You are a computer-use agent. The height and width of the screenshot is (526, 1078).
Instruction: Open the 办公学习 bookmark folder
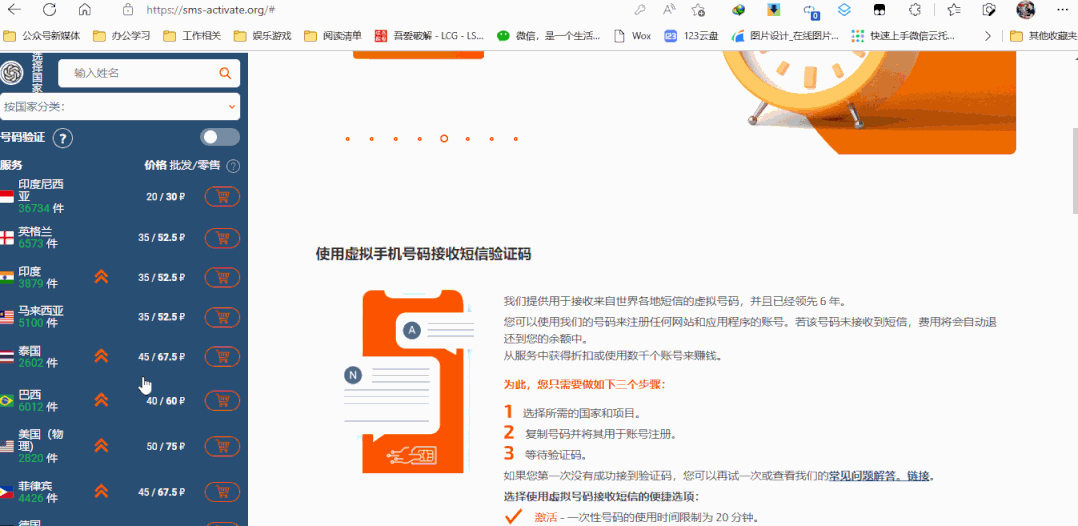(122, 36)
